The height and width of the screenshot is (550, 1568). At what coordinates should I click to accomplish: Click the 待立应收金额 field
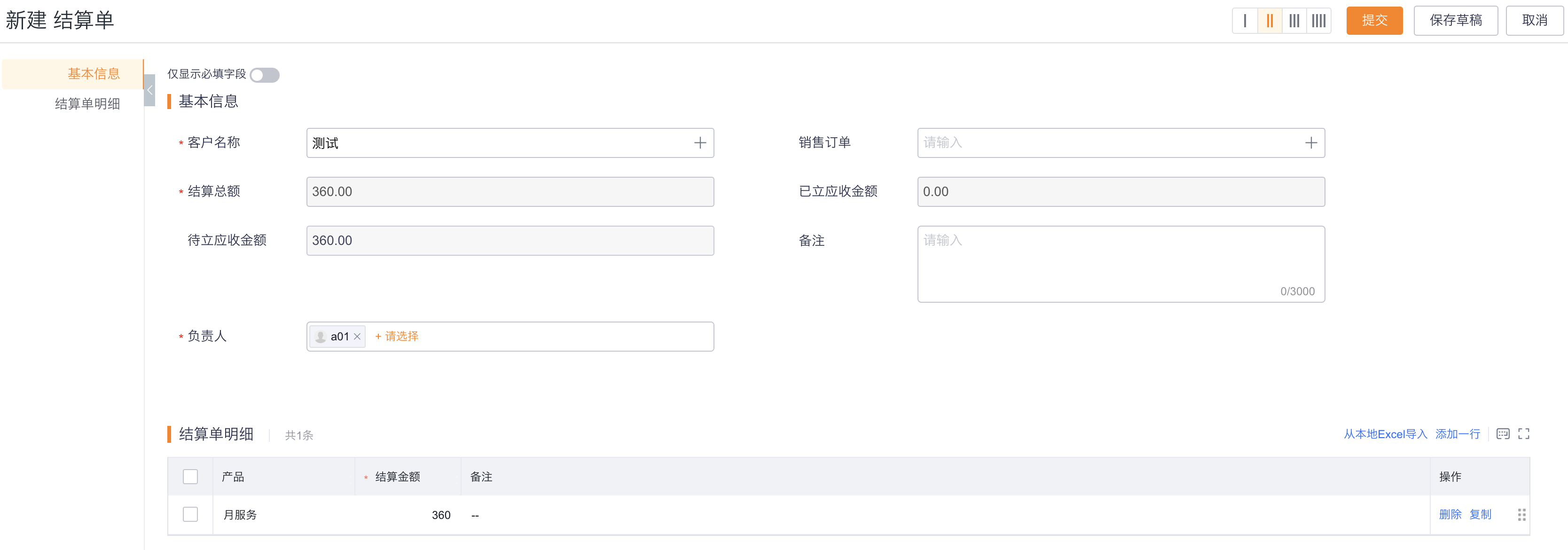(x=510, y=241)
